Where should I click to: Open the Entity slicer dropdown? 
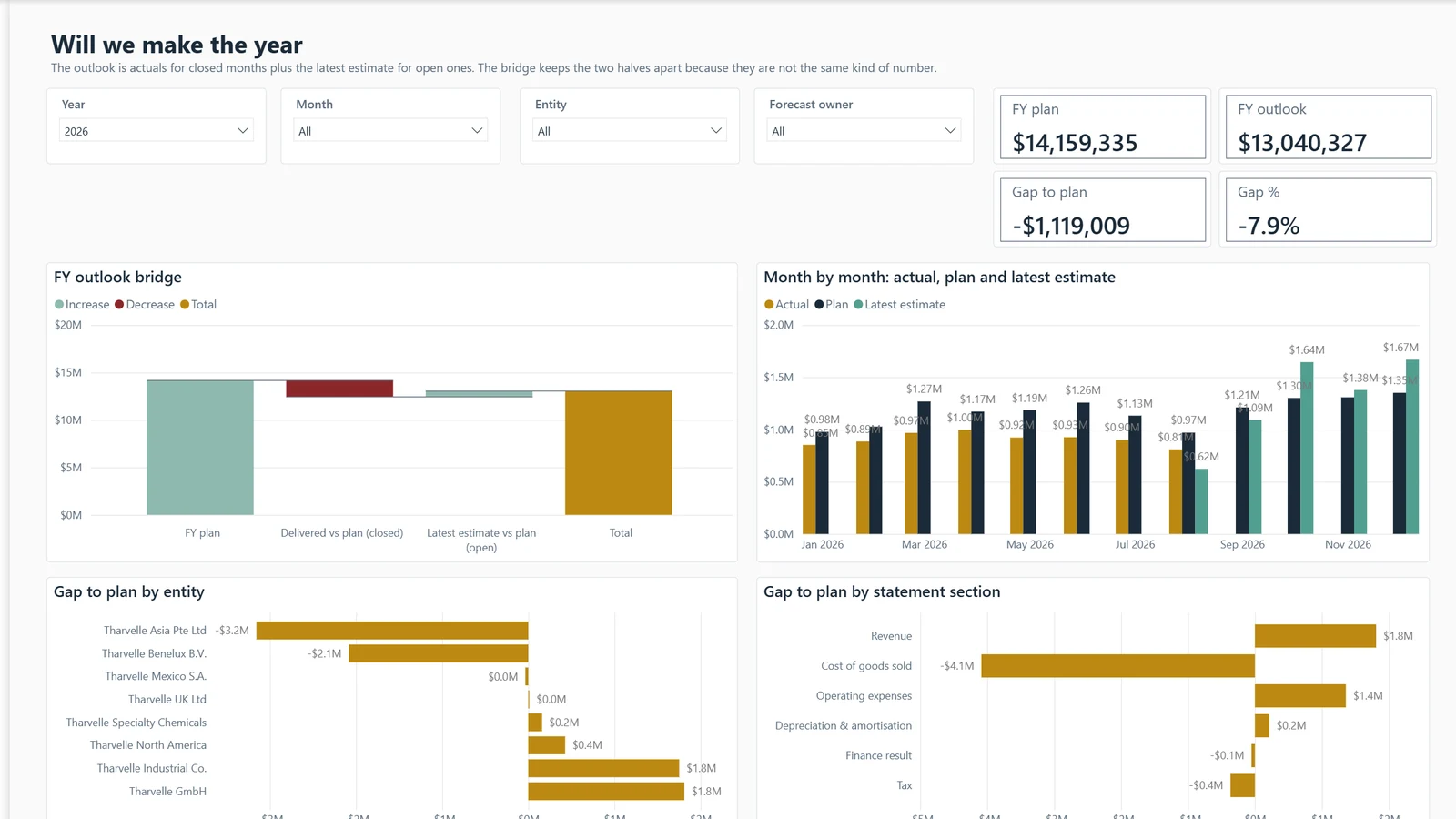(630, 131)
